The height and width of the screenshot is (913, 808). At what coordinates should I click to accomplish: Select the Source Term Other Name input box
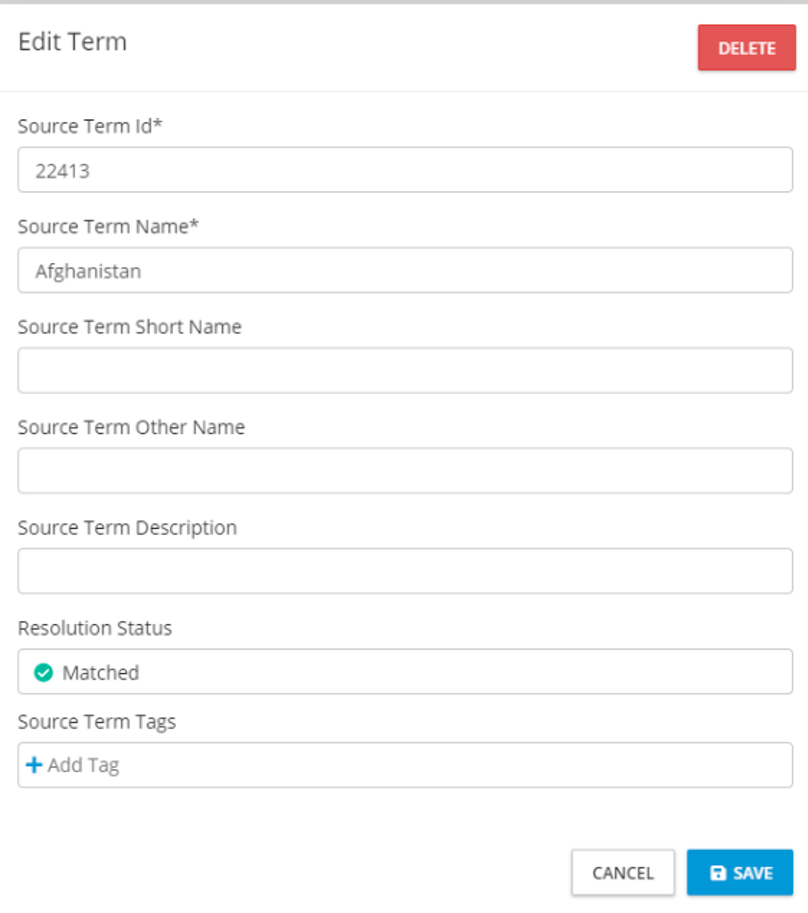click(x=405, y=470)
